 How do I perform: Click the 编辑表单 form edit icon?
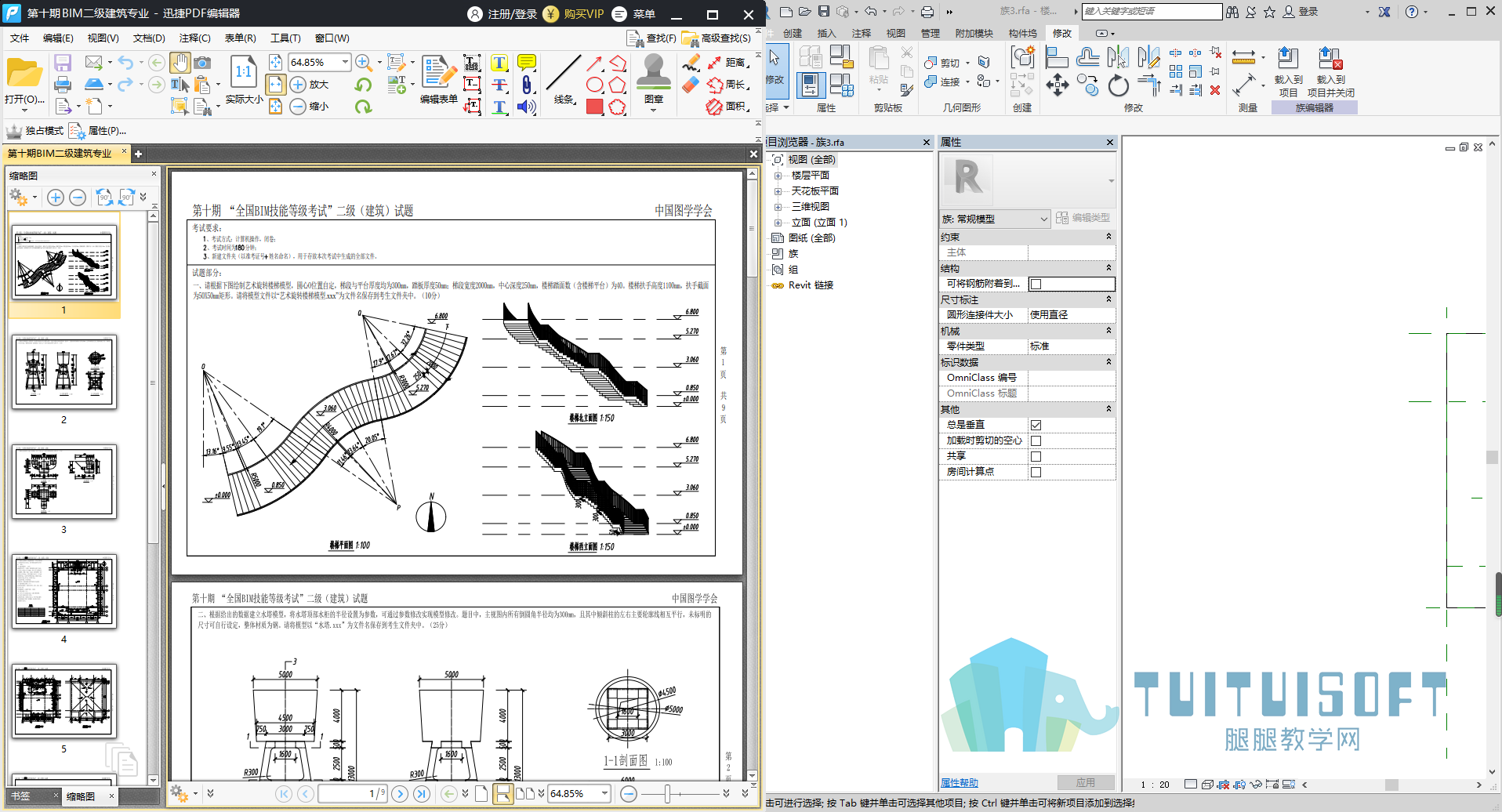(x=439, y=79)
